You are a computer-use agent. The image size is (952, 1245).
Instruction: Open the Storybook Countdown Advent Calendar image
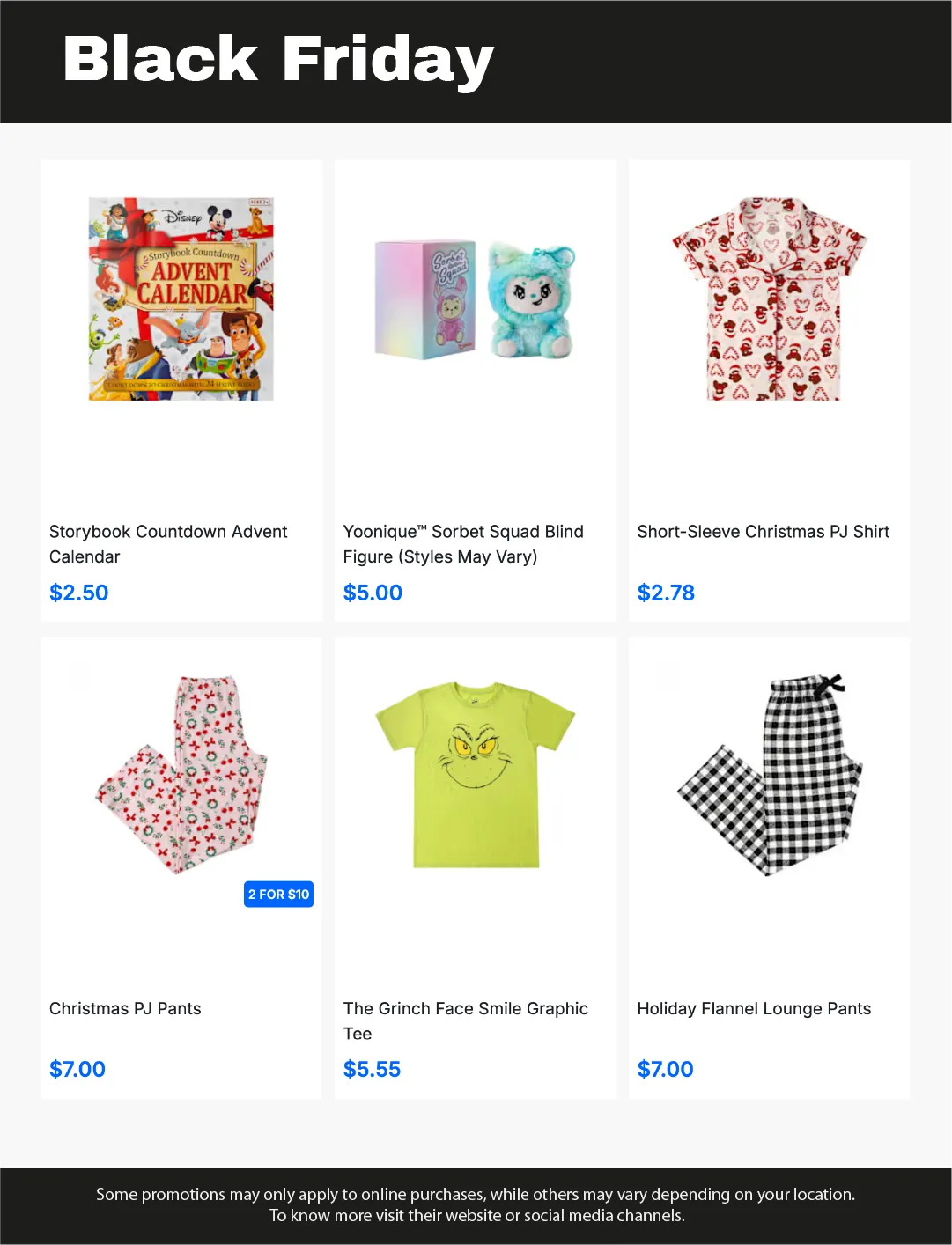(181, 298)
